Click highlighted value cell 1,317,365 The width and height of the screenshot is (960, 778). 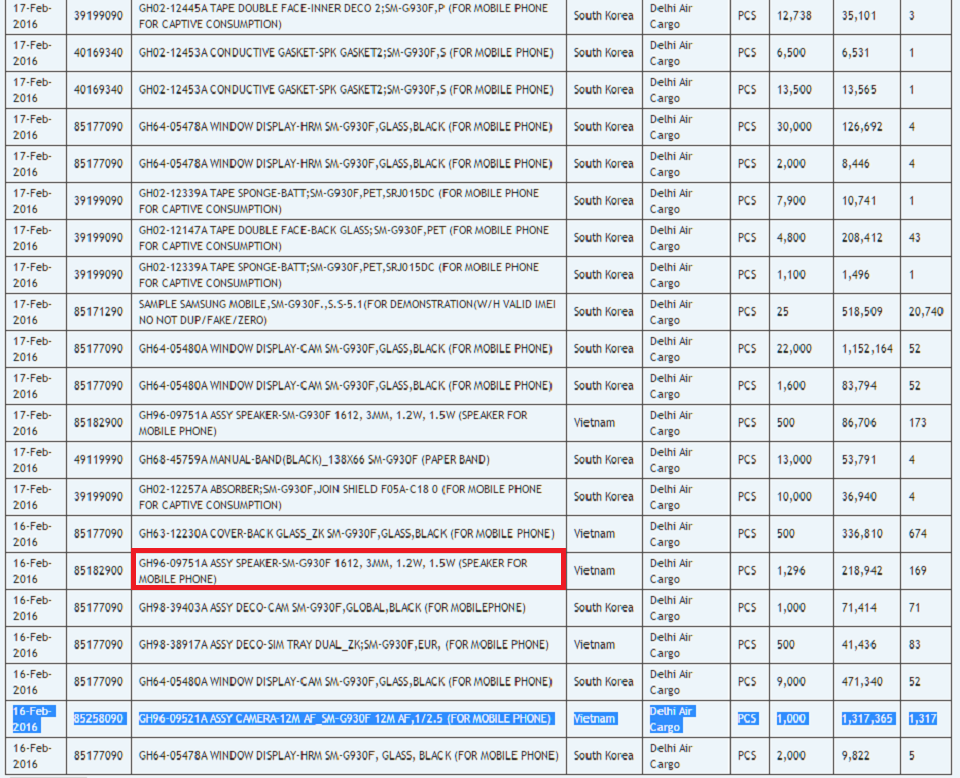(x=866, y=719)
